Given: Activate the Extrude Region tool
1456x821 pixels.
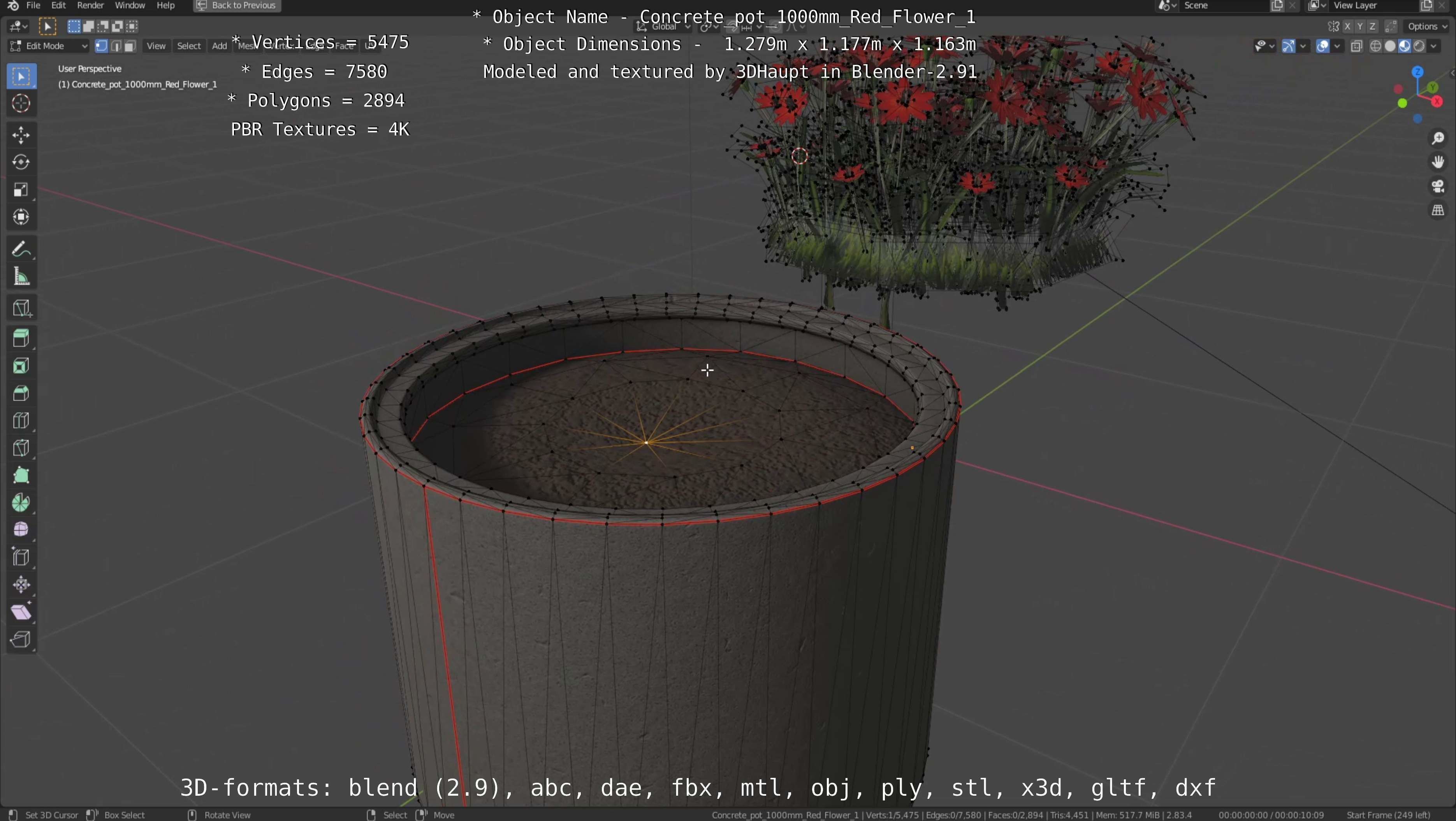Looking at the screenshot, I should click(21, 338).
